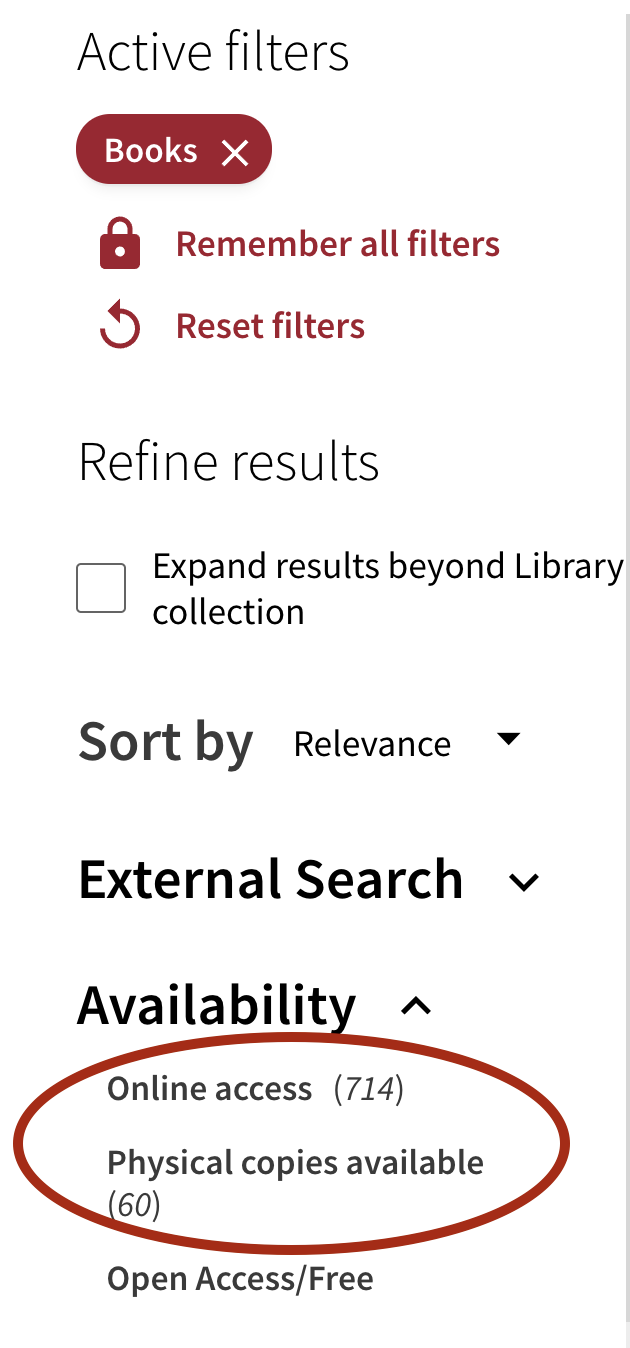
Task: Click the Expand results beyond Library collection label
Action: point(388,589)
